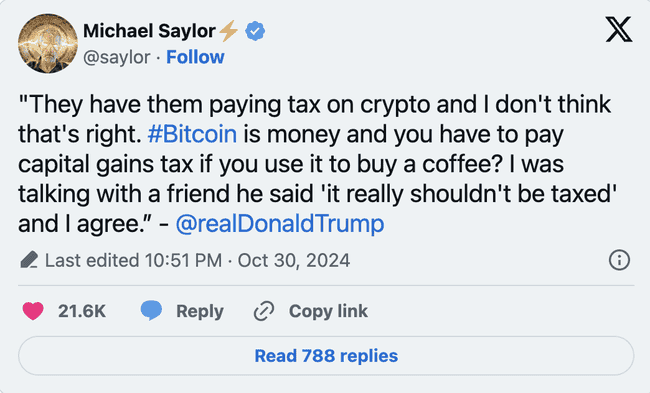Click the Reply text label
Image resolution: width=650 pixels, height=393 pixels.
click(200, 312)
